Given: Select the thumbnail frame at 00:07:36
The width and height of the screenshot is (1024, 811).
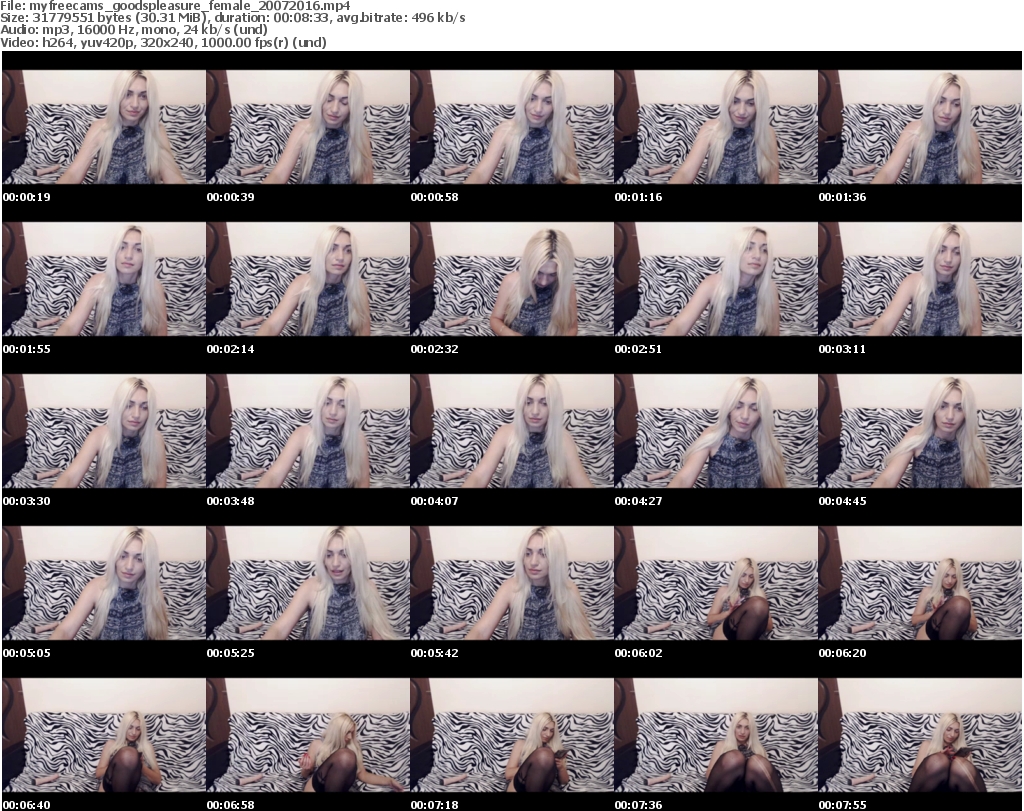Looking at the screenshot, I should (716, 735).
